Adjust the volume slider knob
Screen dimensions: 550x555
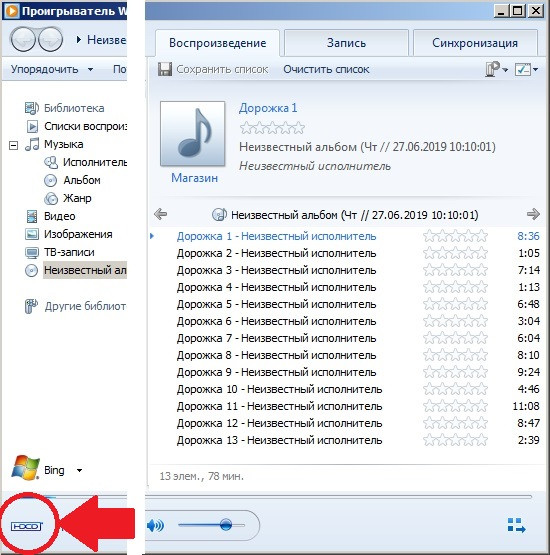[x=225, y=525]
